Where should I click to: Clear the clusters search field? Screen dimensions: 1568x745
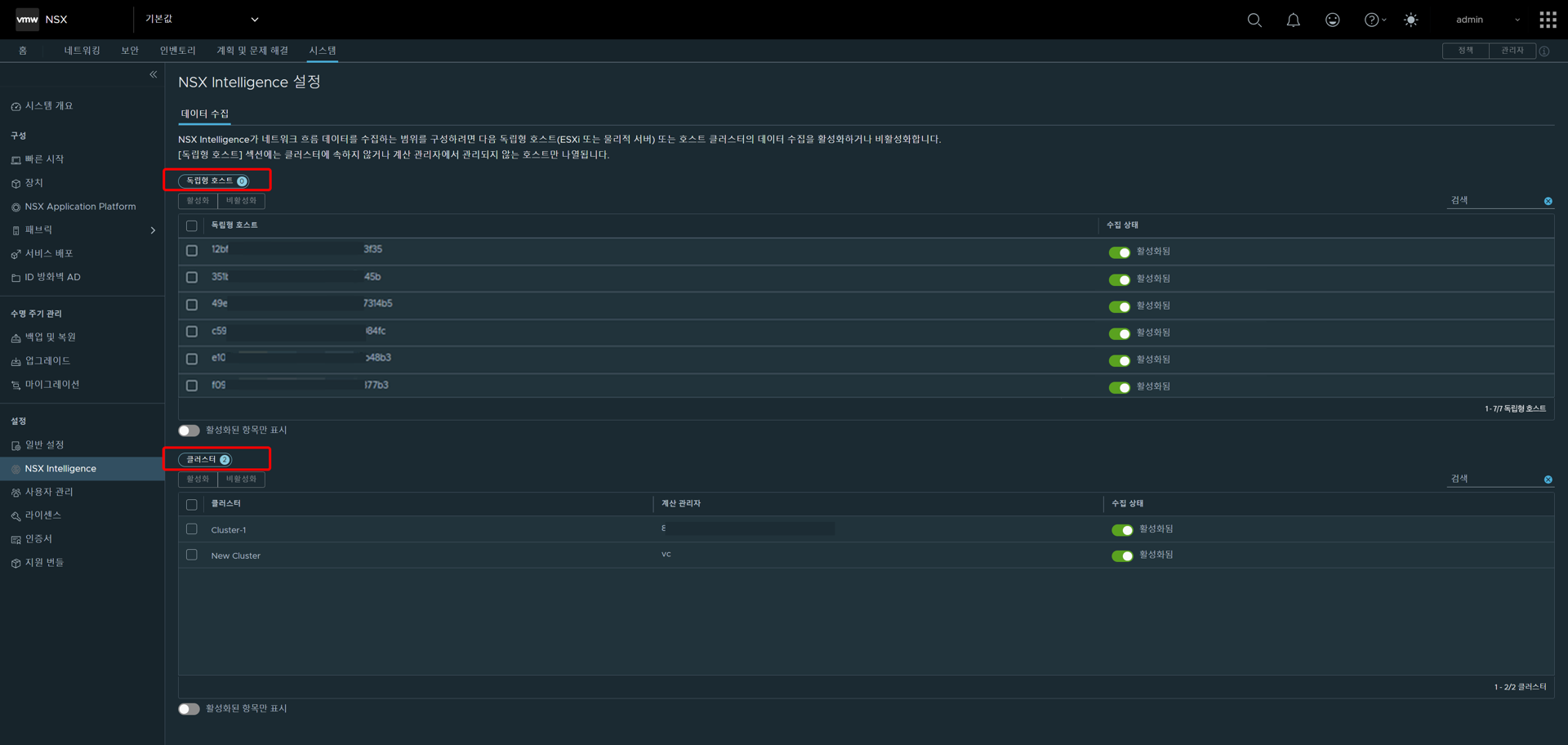point(1548,480)
